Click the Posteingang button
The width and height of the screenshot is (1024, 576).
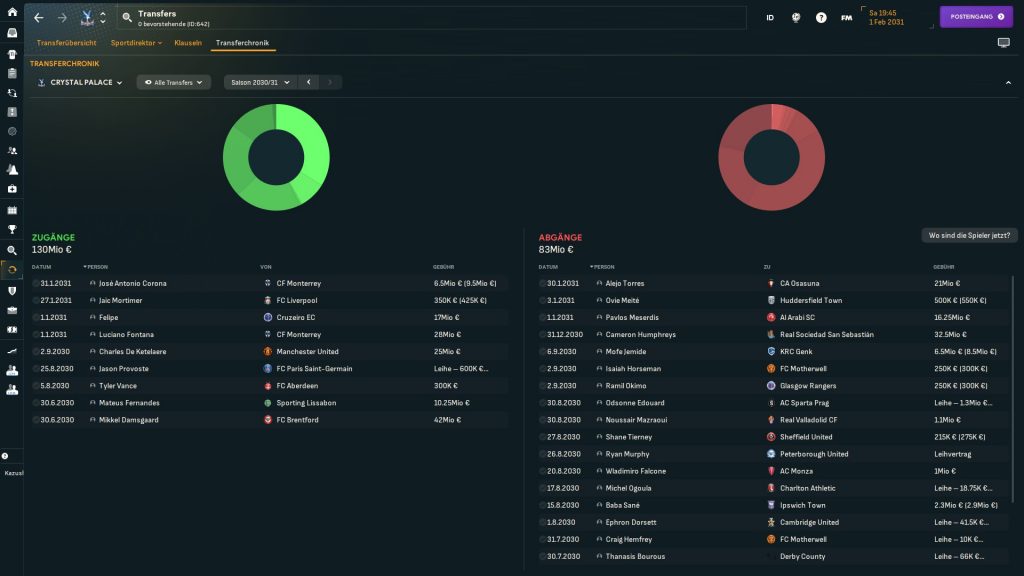click(x=976, y=17)
